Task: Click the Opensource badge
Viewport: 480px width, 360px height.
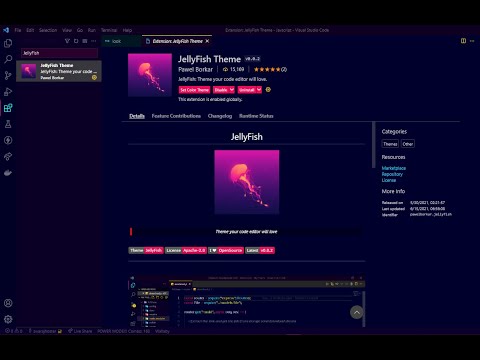Action: pyautogui.click(x=226, y=250)
